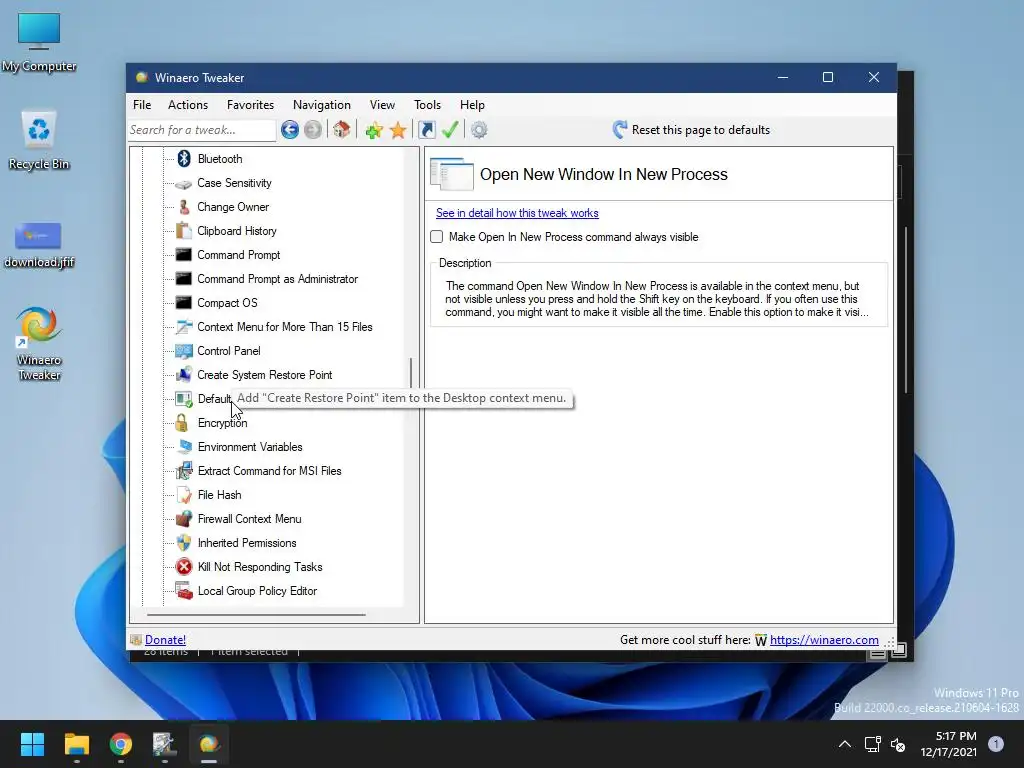Go to the Home page icon
The width and height of the screenshot is (1024, 768).
click(342, 130)
